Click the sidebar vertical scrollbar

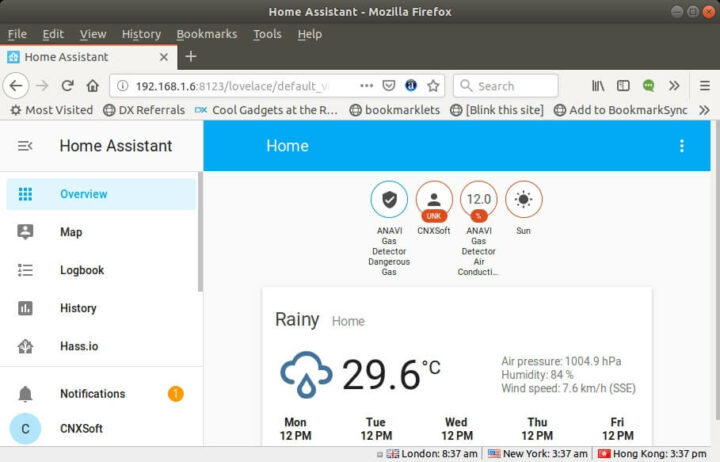coord(200,232)
